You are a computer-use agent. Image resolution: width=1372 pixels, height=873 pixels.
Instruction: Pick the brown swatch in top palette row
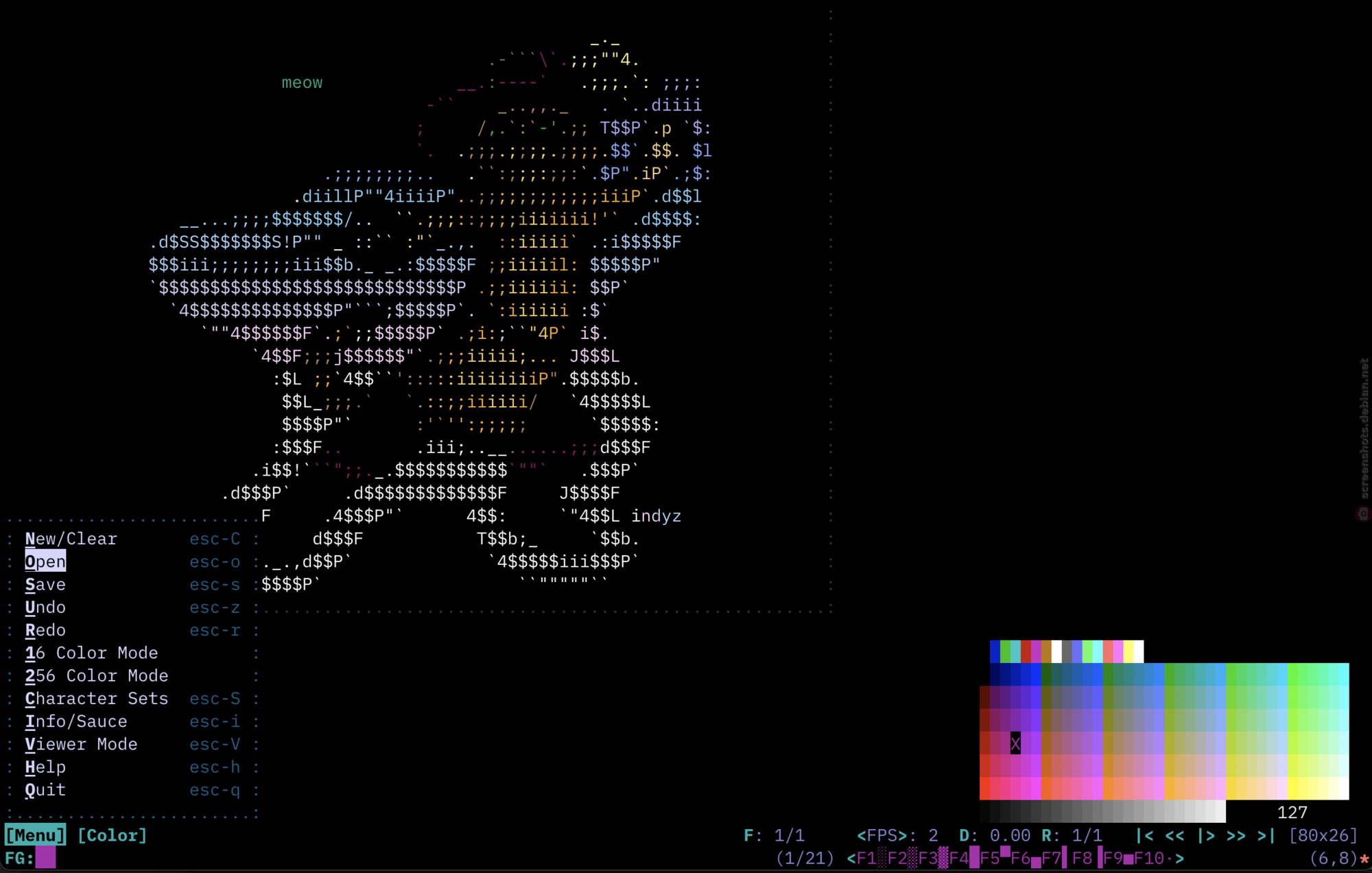[x=1046, y=651]
